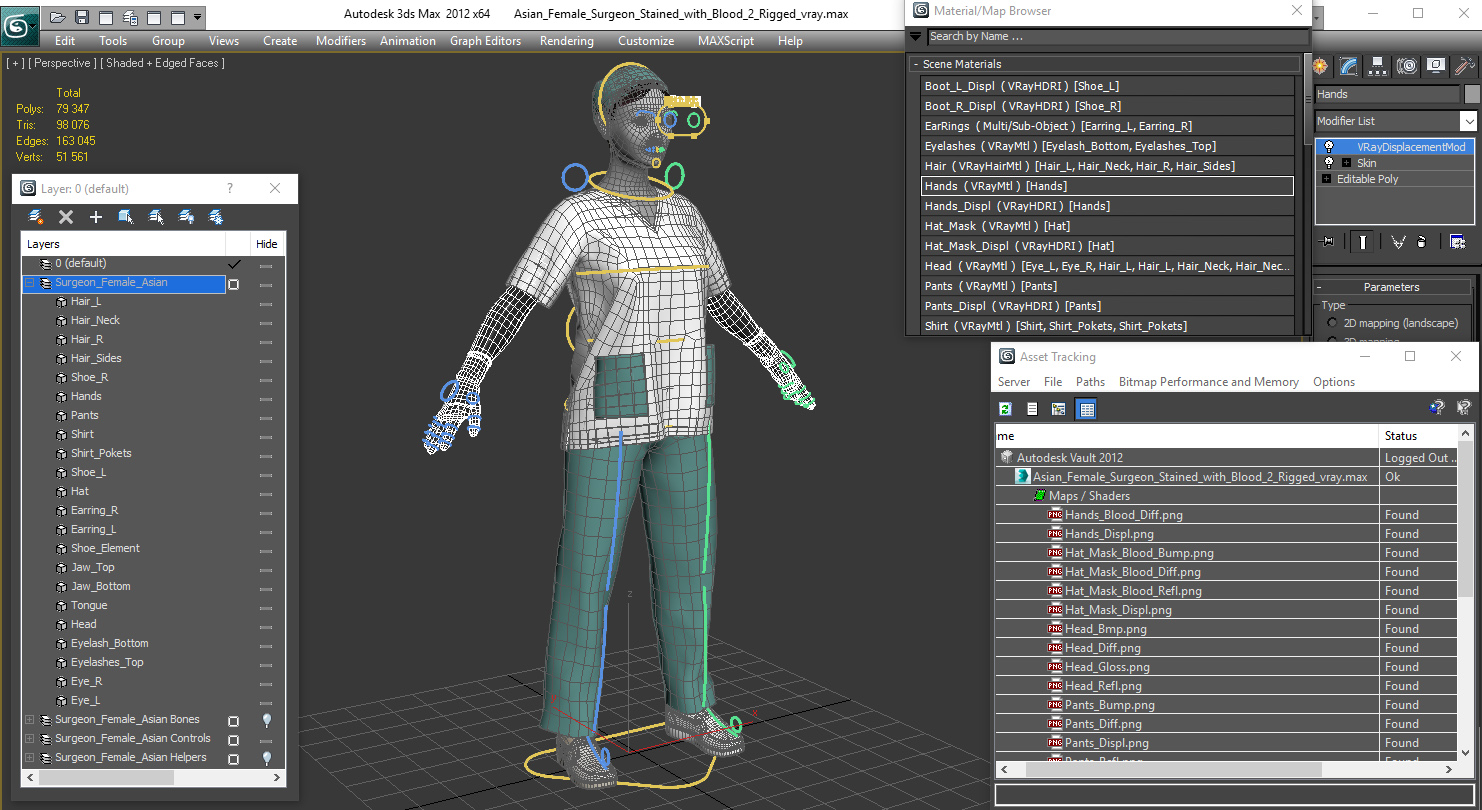Open the Rendering menu
The image size is (1482, 810).
(x=566, y=41)
